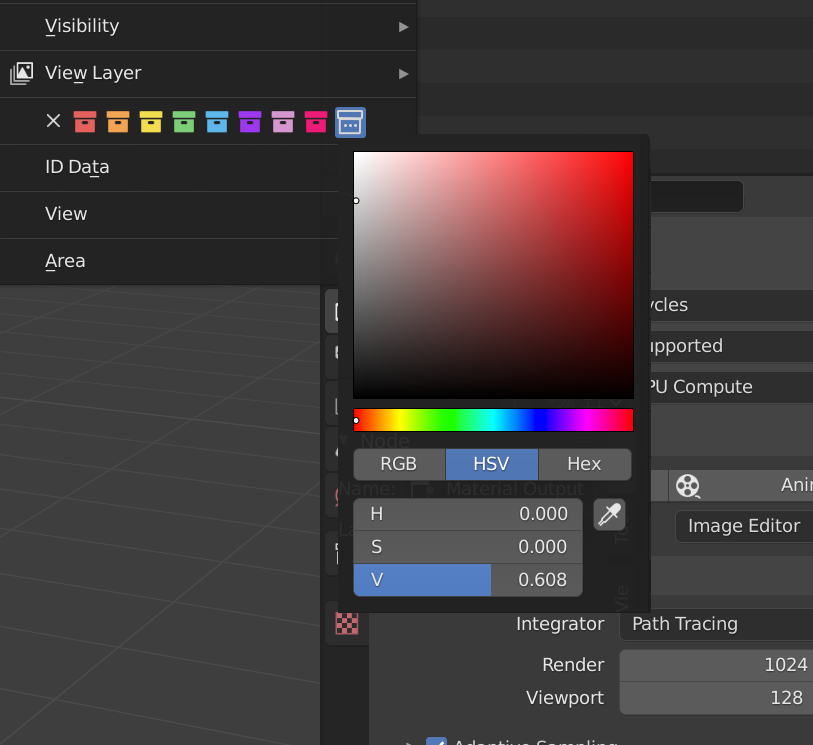Choose the orange collection color tag
Image resolution: width=813 pixels, height=745 pixels.
click(118, 122)
